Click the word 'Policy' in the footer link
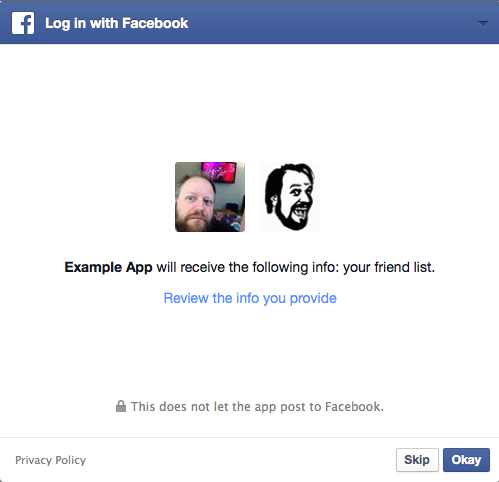Screen dimensions: 499x482 pyautogui.click(x=71, y=460)
